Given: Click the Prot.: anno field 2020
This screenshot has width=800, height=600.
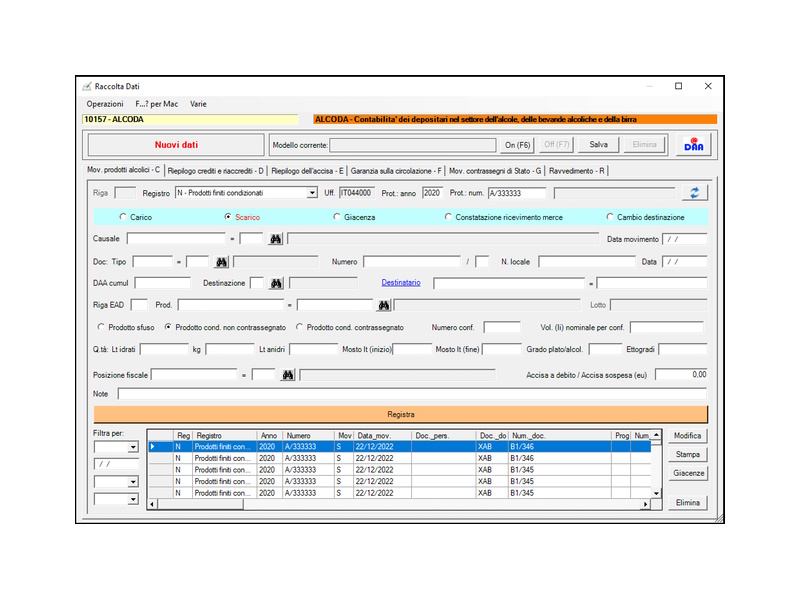Looking at the screenshot, I should [x=432, y=193].
